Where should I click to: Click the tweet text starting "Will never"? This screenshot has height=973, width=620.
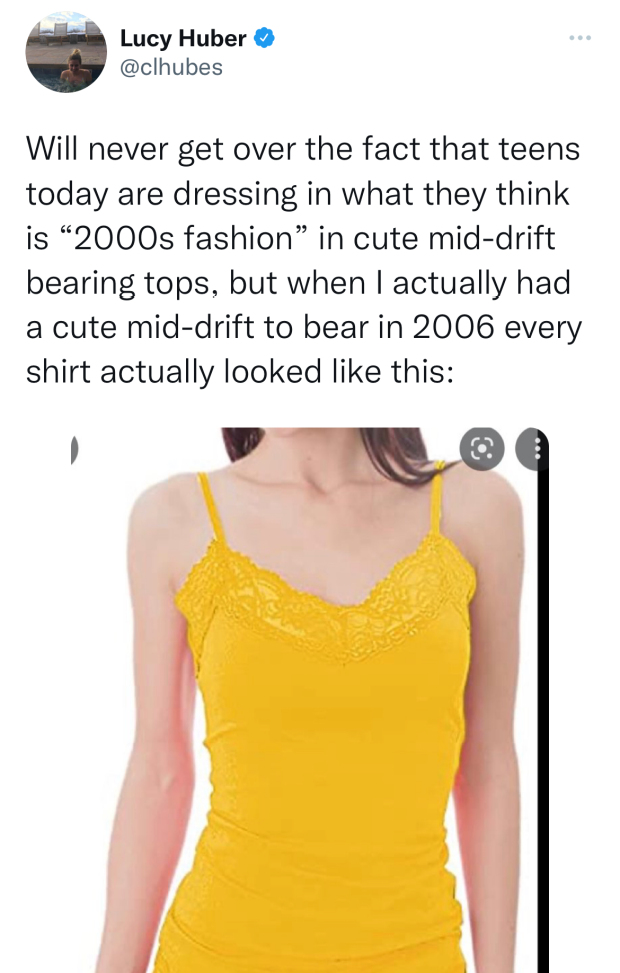tap(303, 261)
